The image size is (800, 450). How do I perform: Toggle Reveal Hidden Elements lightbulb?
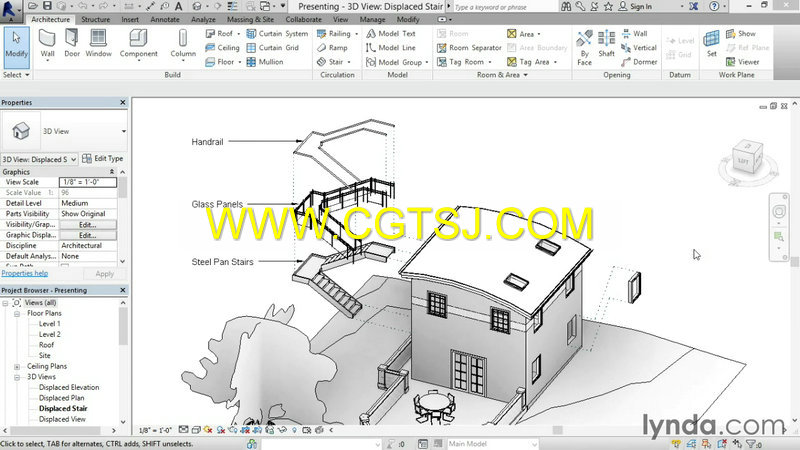click(x=294, y=430)
